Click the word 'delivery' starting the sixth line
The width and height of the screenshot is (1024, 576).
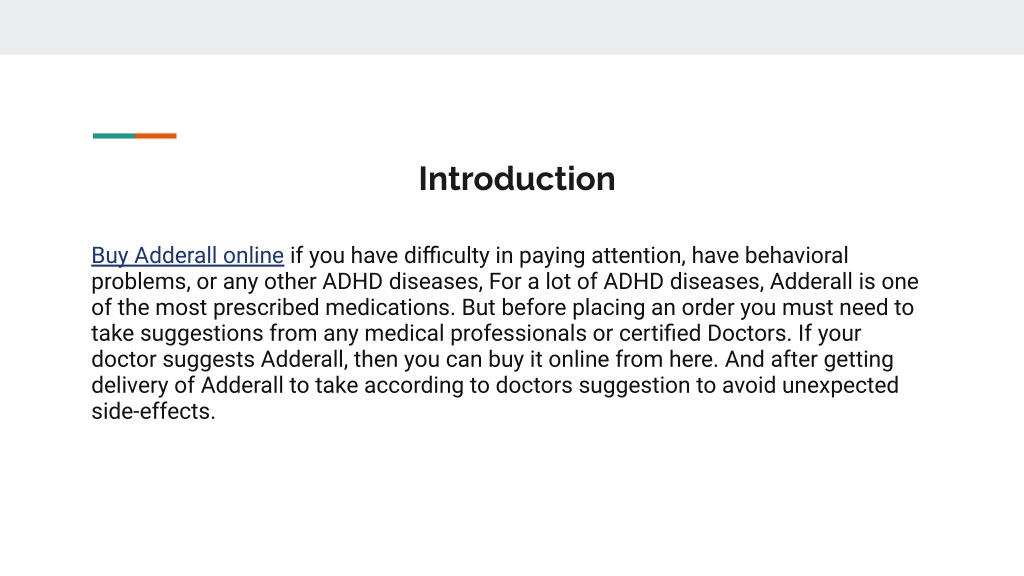click(x=129, y=387)
